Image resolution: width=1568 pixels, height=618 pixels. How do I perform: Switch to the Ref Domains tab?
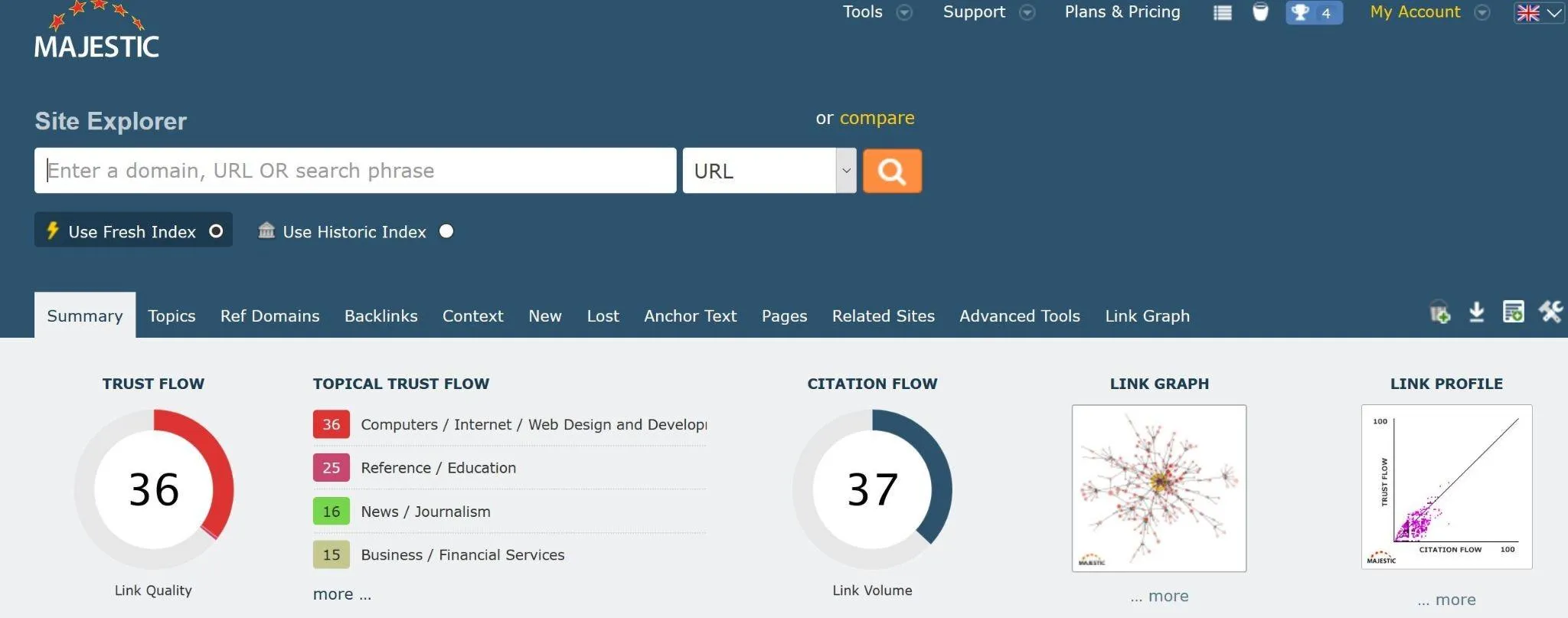click(x=270, y=316)
